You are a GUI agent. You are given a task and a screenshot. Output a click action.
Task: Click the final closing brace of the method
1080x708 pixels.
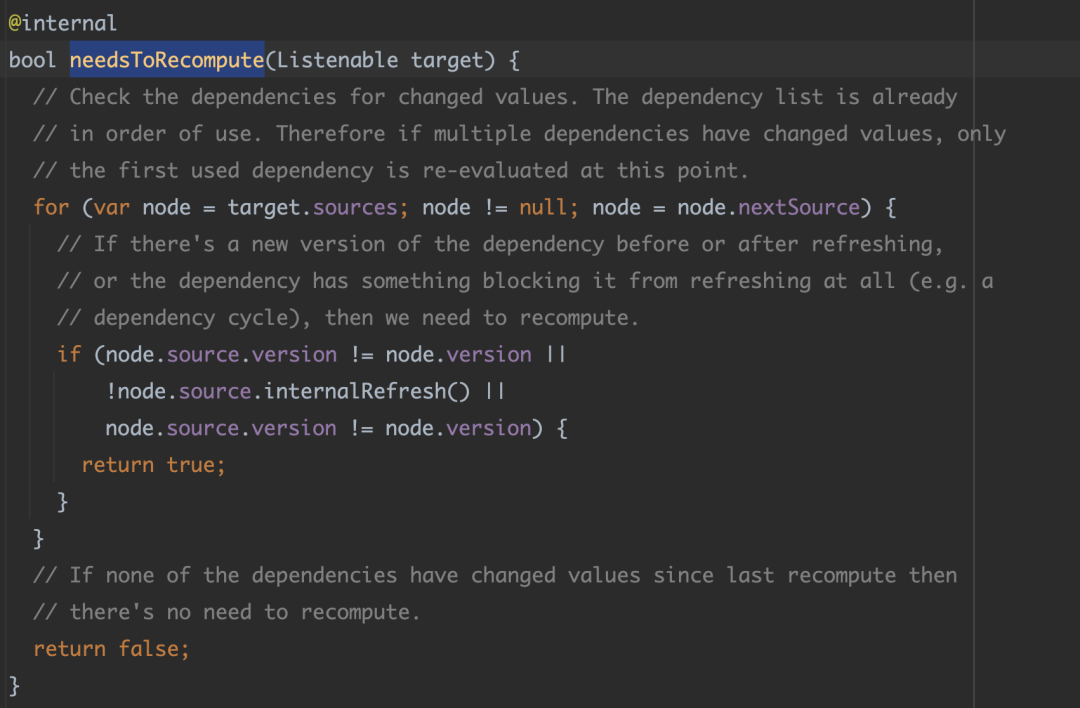(x=15, y=685)
